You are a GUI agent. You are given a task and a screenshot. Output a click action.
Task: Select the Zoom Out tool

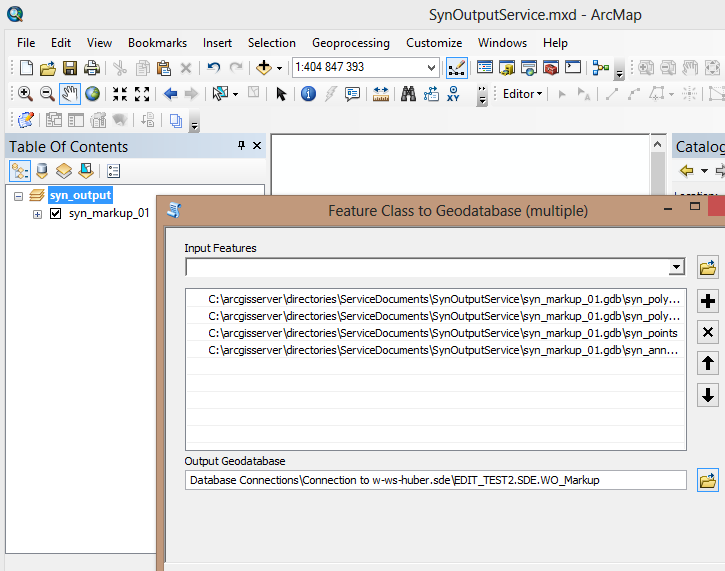tap(47, 94)
